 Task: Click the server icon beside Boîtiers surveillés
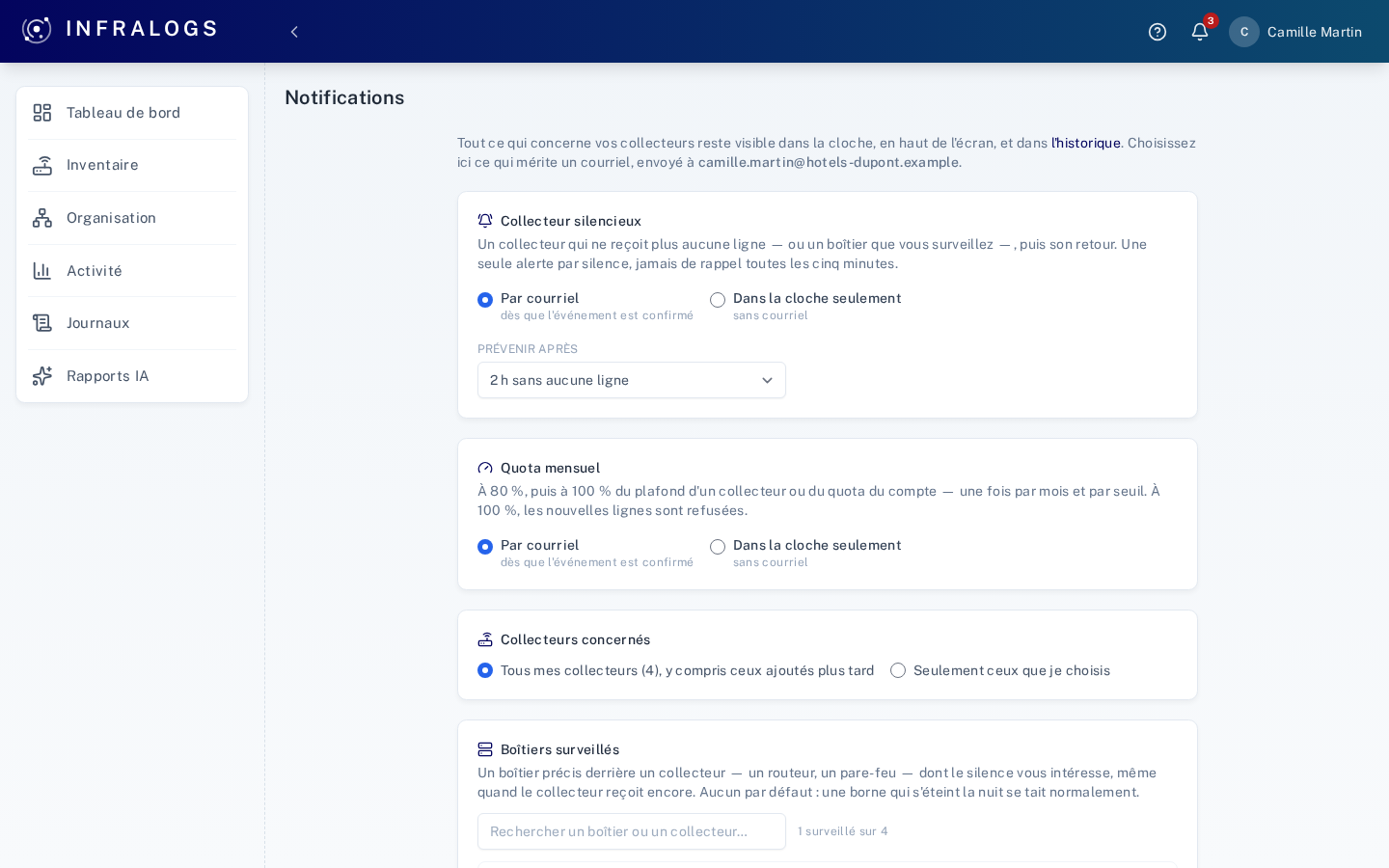(x=485, y=749)
